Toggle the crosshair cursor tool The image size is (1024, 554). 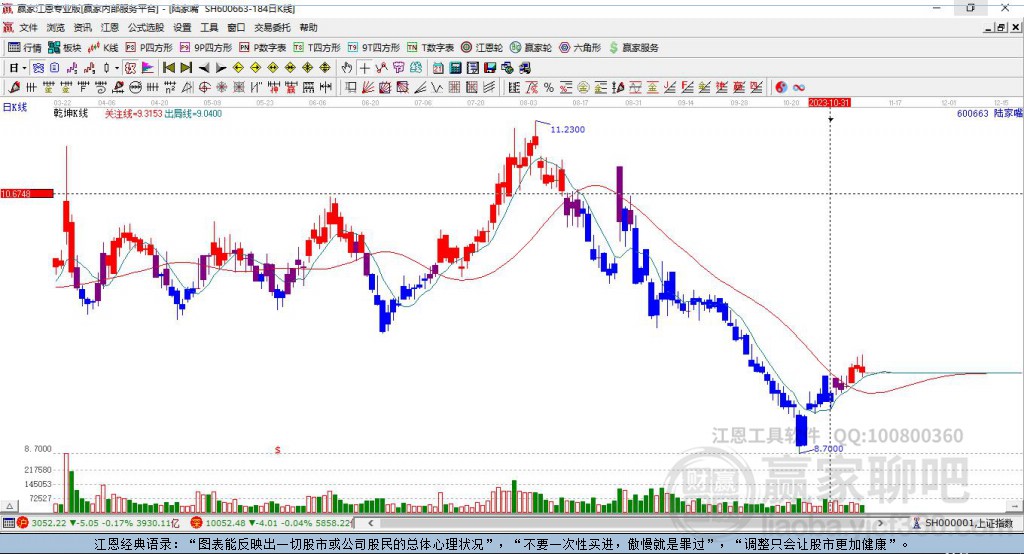pyautogui.click(x=364, y=68)
